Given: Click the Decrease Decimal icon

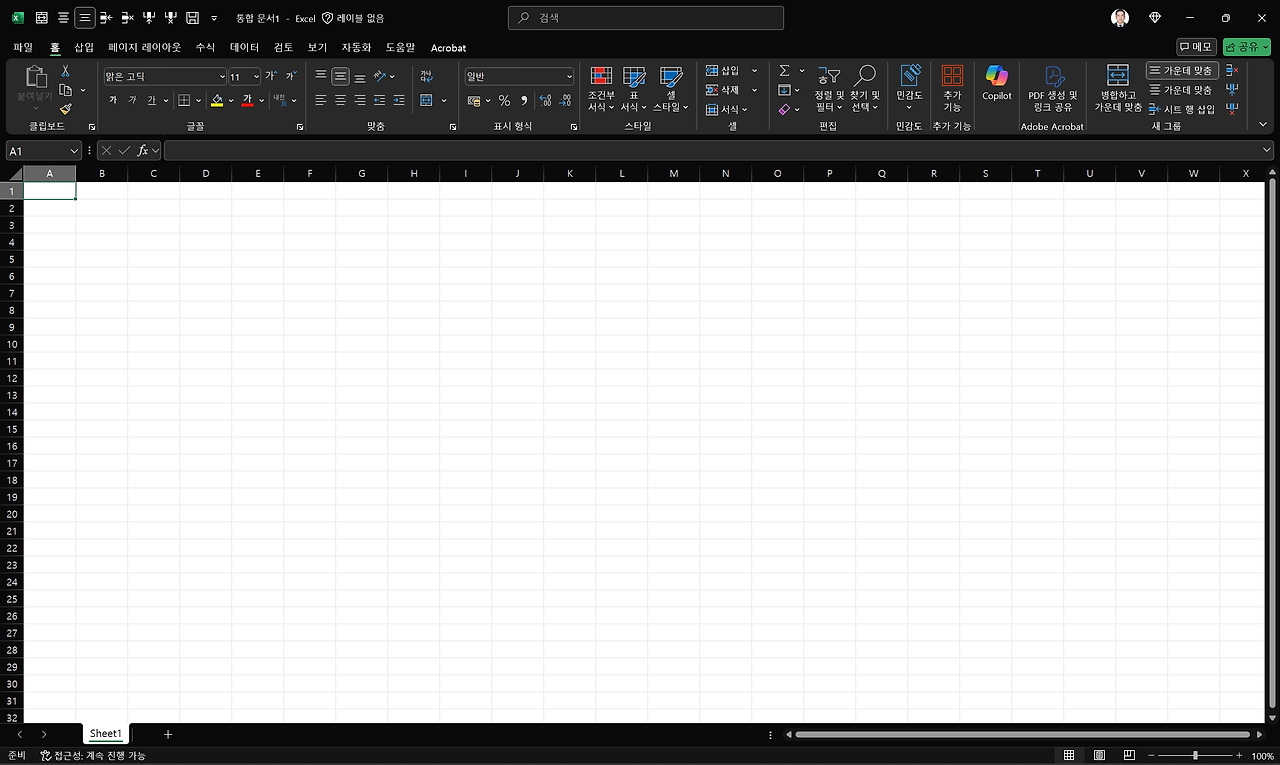Looking at the screenshot, I should point(565,101).
